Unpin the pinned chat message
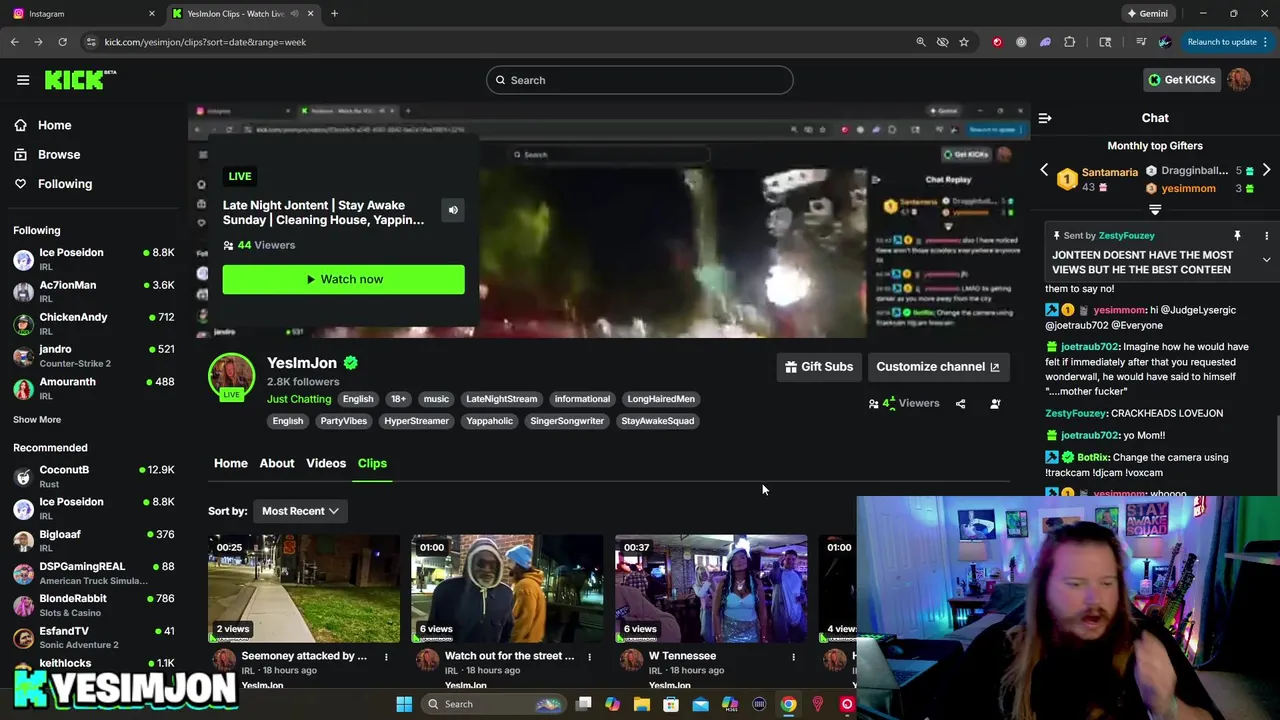 pos(1237,236)
